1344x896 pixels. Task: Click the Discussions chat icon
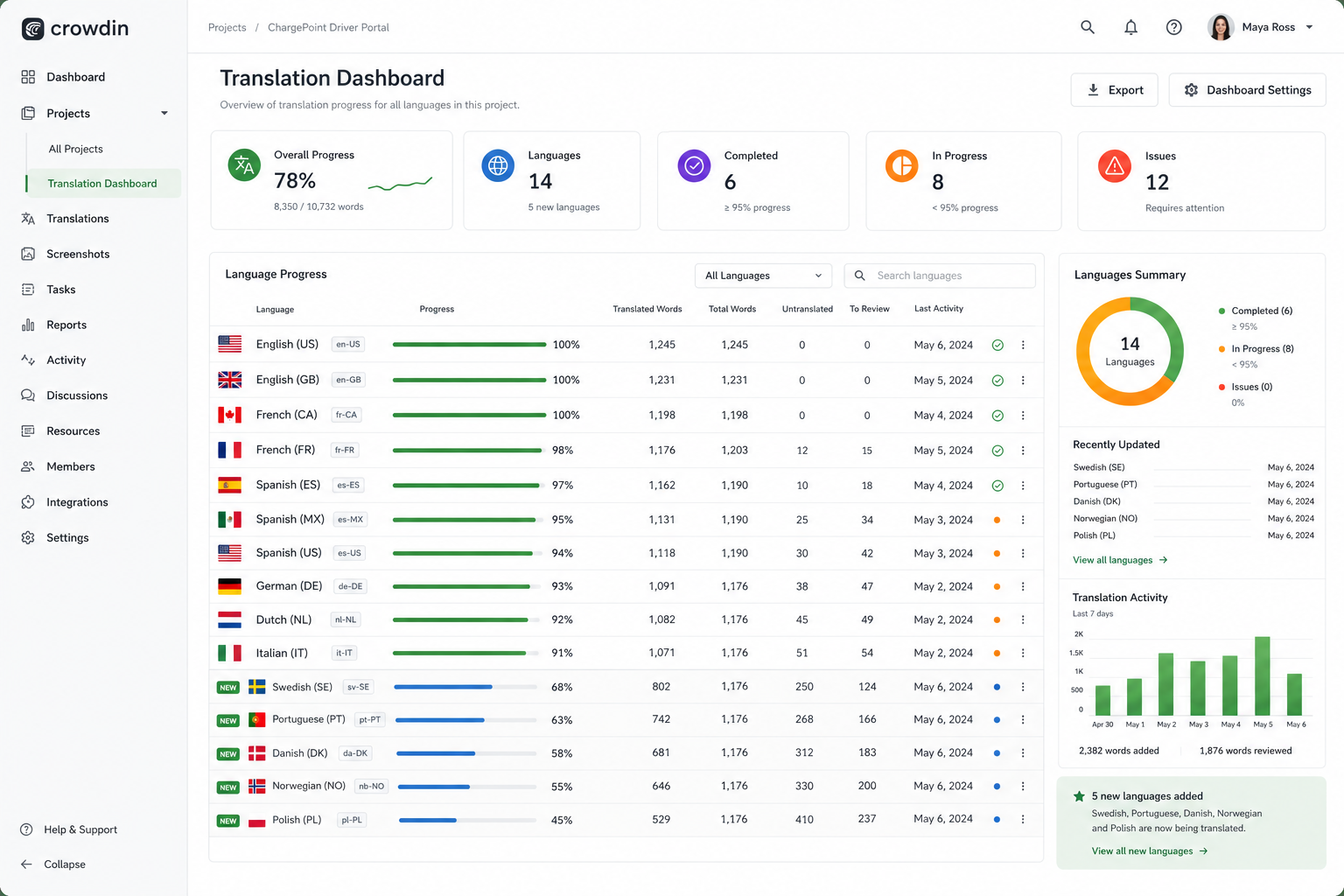(28, 395)
